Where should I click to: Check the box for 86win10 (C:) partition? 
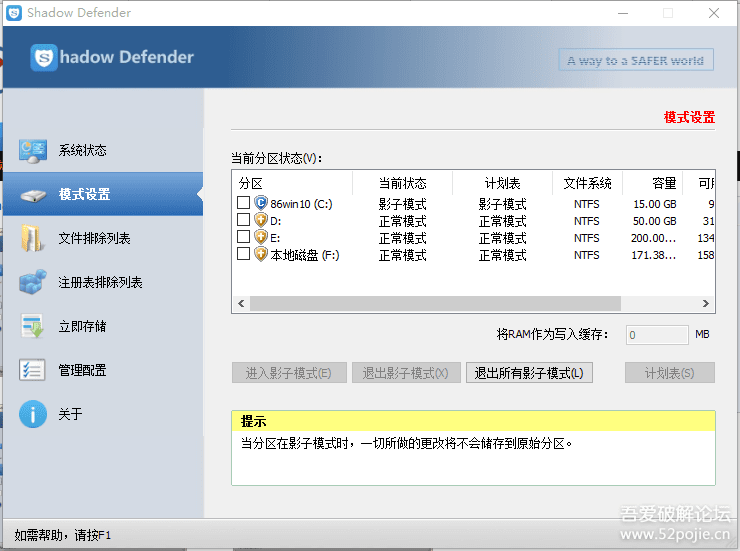[x=243, y=203]
